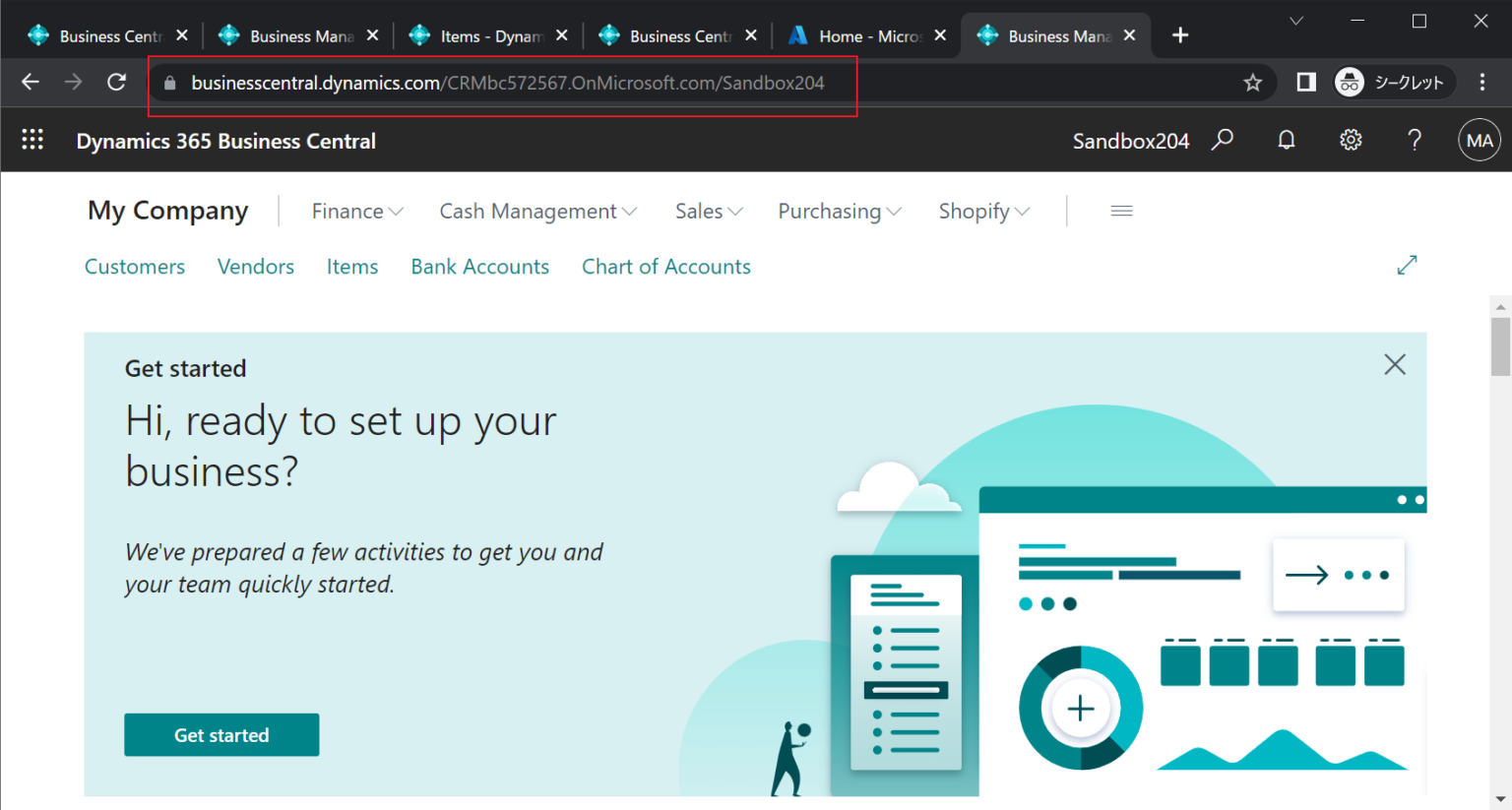Reload the current page
Image resolution: width=1512 pixels, height=810 pixels.
116,82
